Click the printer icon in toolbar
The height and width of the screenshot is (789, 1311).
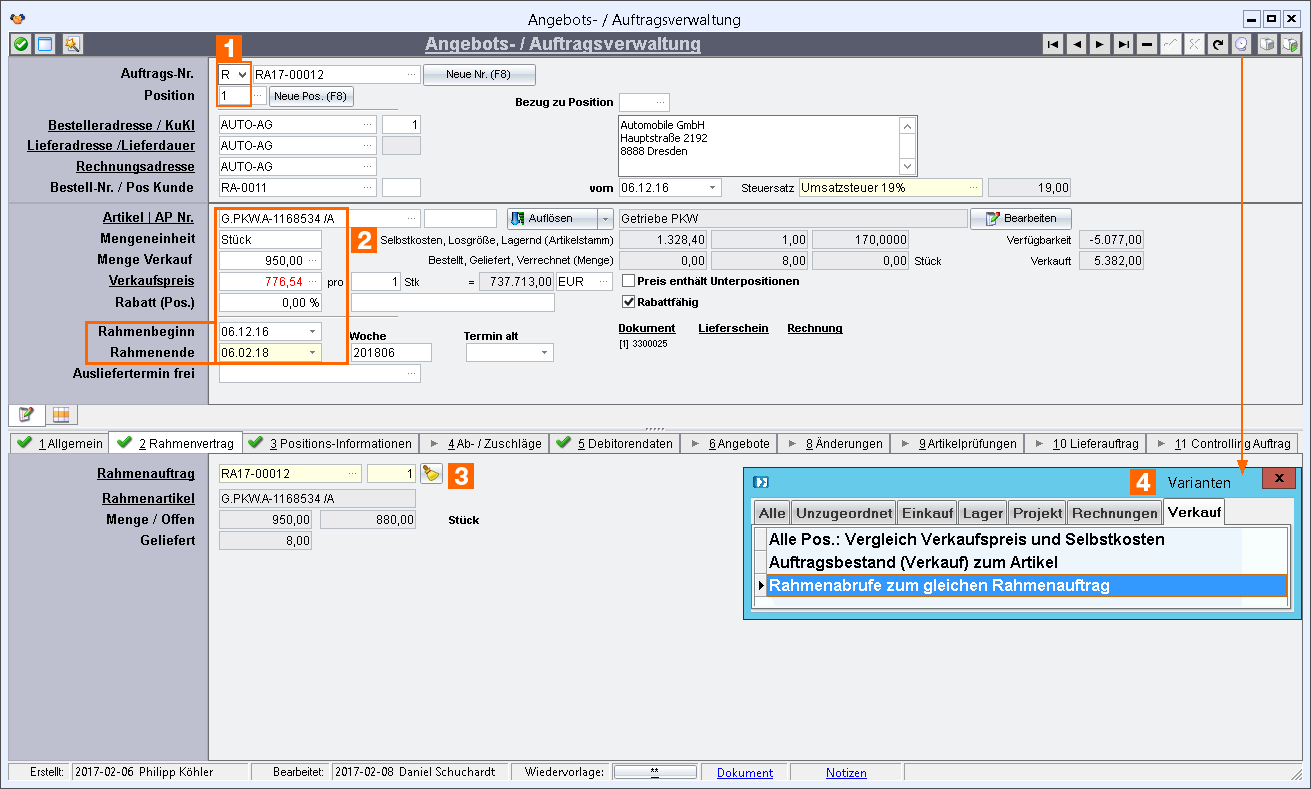coord(1267,44)
